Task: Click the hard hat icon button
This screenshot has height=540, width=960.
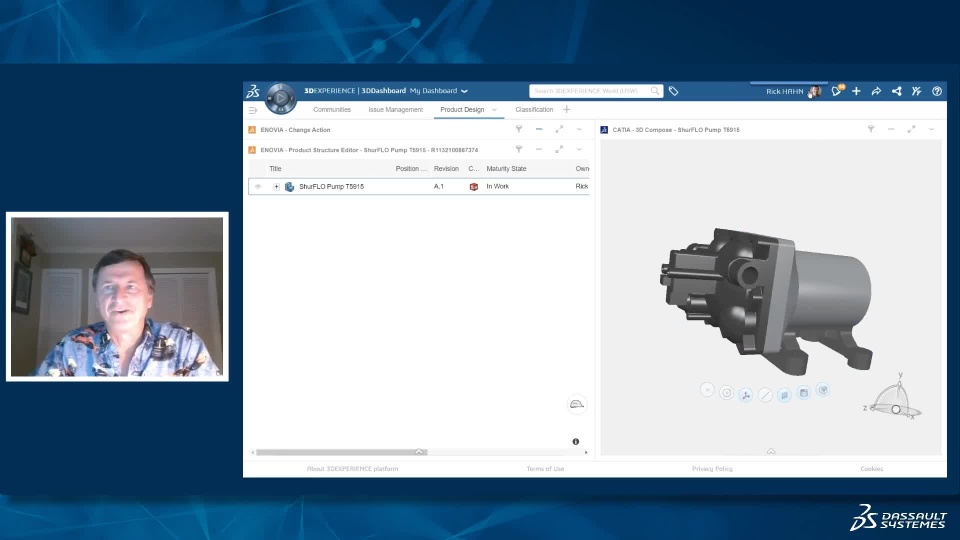Action: [577, 404]
